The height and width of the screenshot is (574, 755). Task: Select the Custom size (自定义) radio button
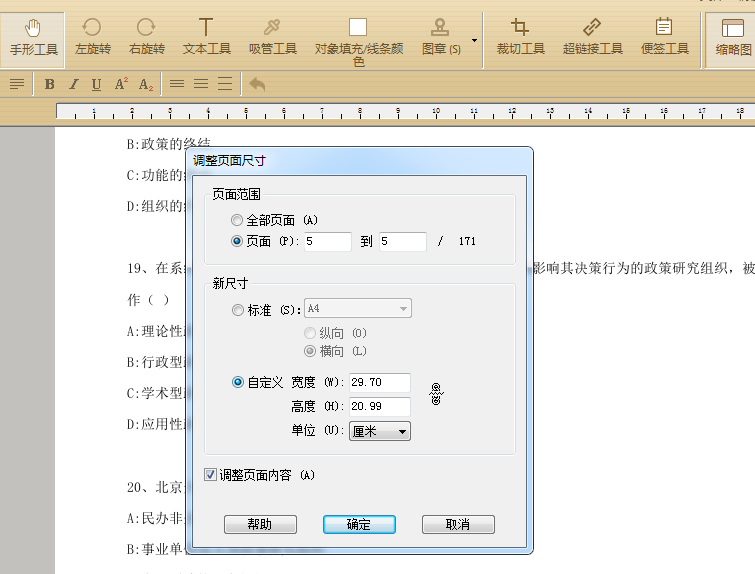click(237, 382)
